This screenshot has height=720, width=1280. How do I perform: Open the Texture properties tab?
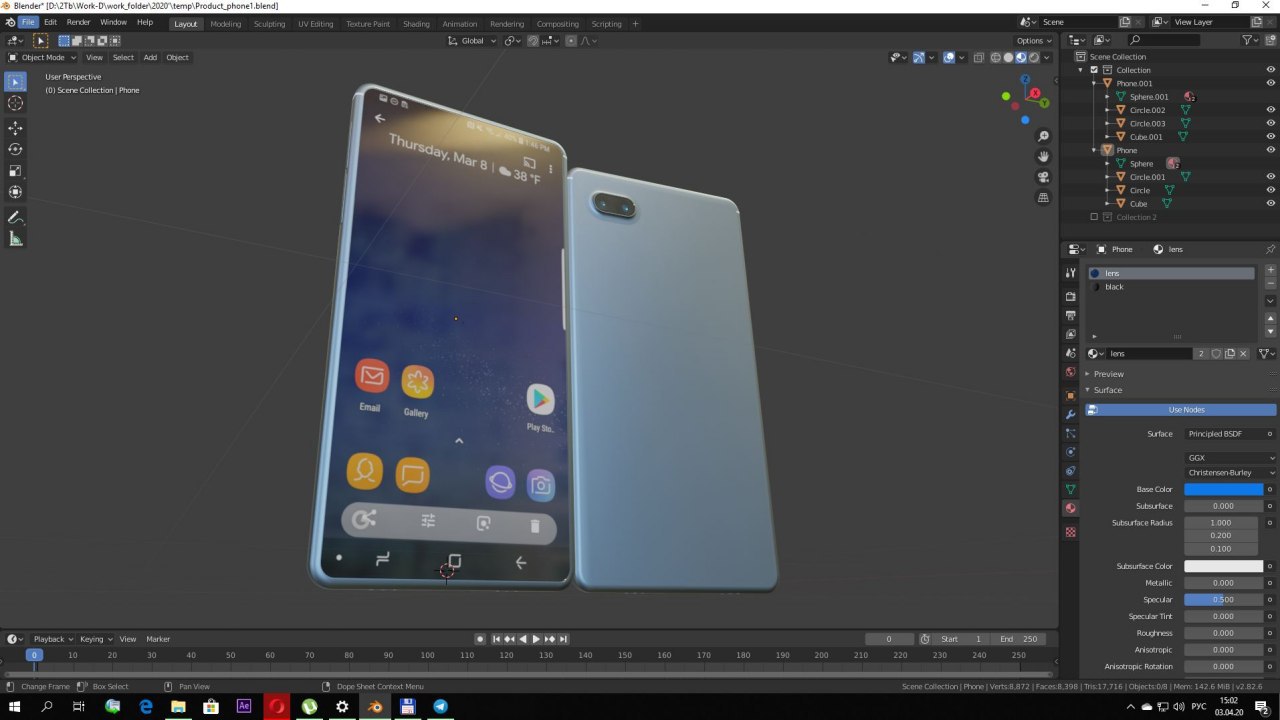[x=1070, y=531]
